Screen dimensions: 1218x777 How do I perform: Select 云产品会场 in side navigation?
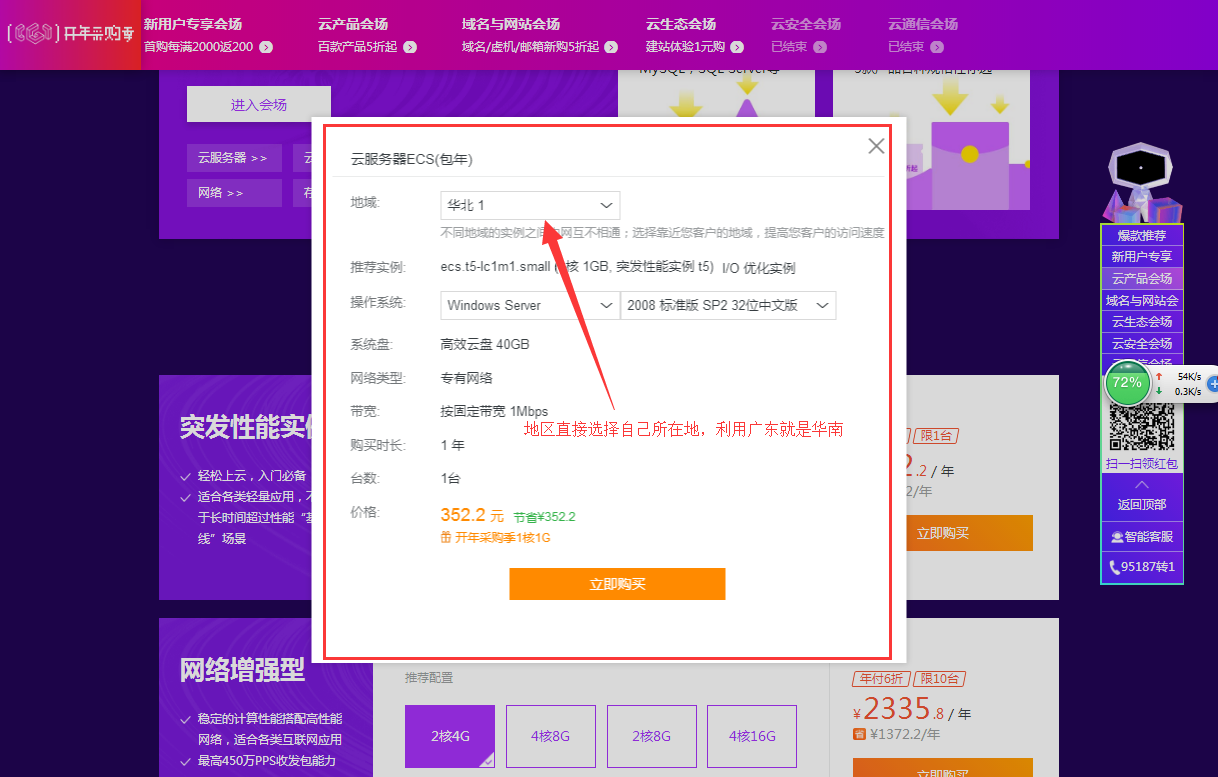click(x=1142, y=279)
